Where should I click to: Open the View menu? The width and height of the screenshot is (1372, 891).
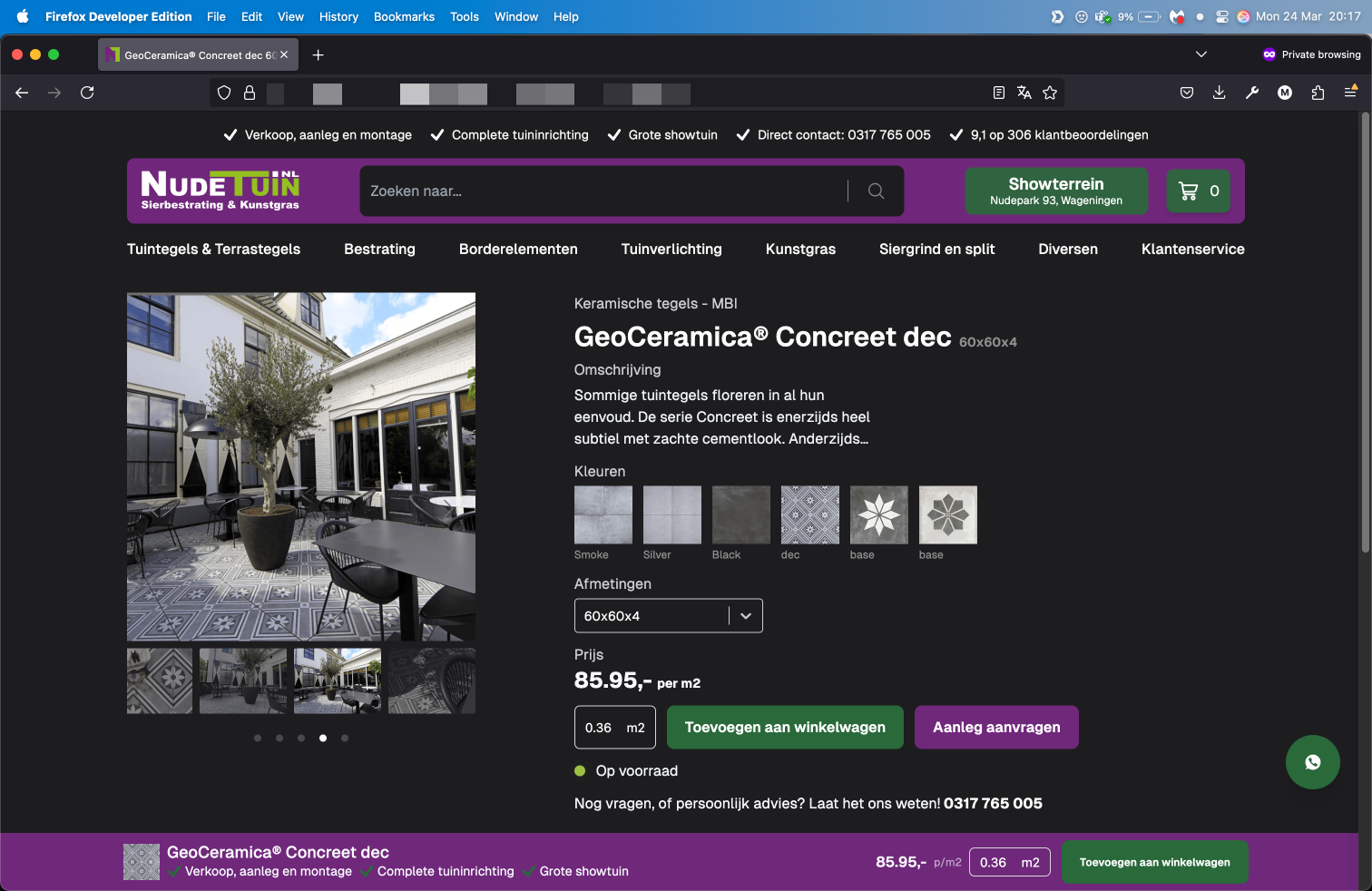tap(290, 16)
